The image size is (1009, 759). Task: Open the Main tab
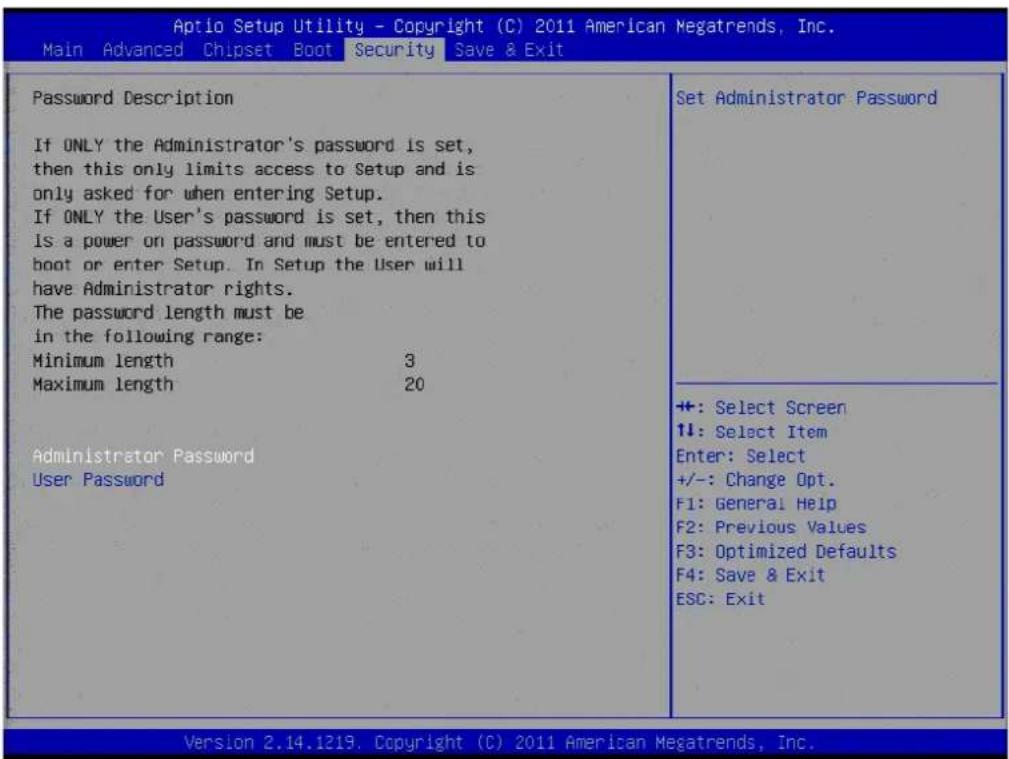(x=62, y=50)
